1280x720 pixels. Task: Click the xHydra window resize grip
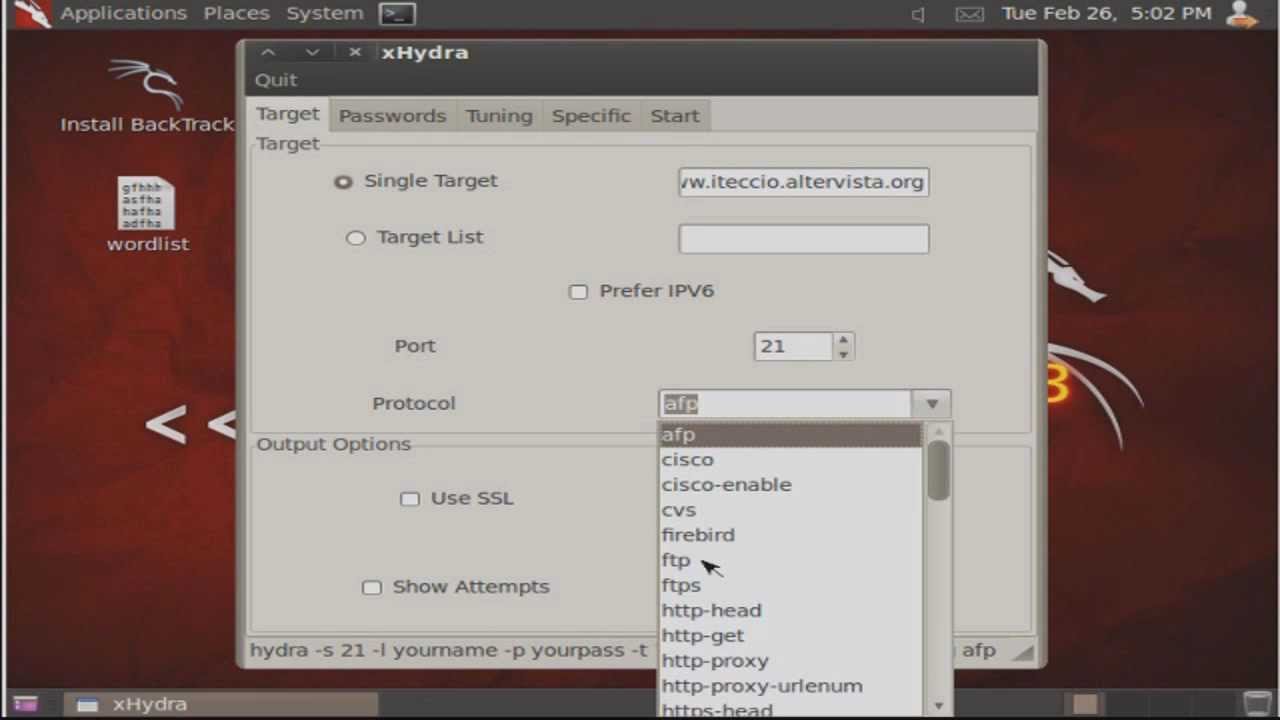1022,652
